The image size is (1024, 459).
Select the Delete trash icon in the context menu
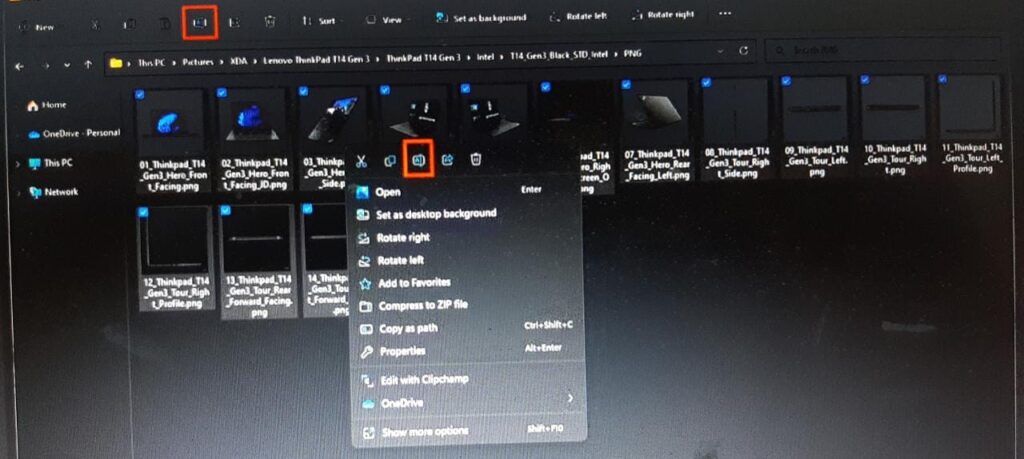coord(477,159)
